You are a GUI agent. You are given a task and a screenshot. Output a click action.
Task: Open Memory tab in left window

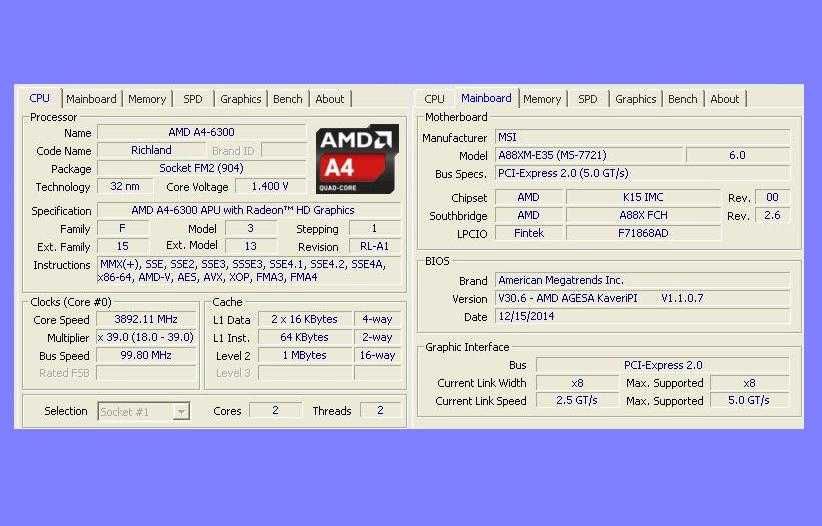click(147, 99)
